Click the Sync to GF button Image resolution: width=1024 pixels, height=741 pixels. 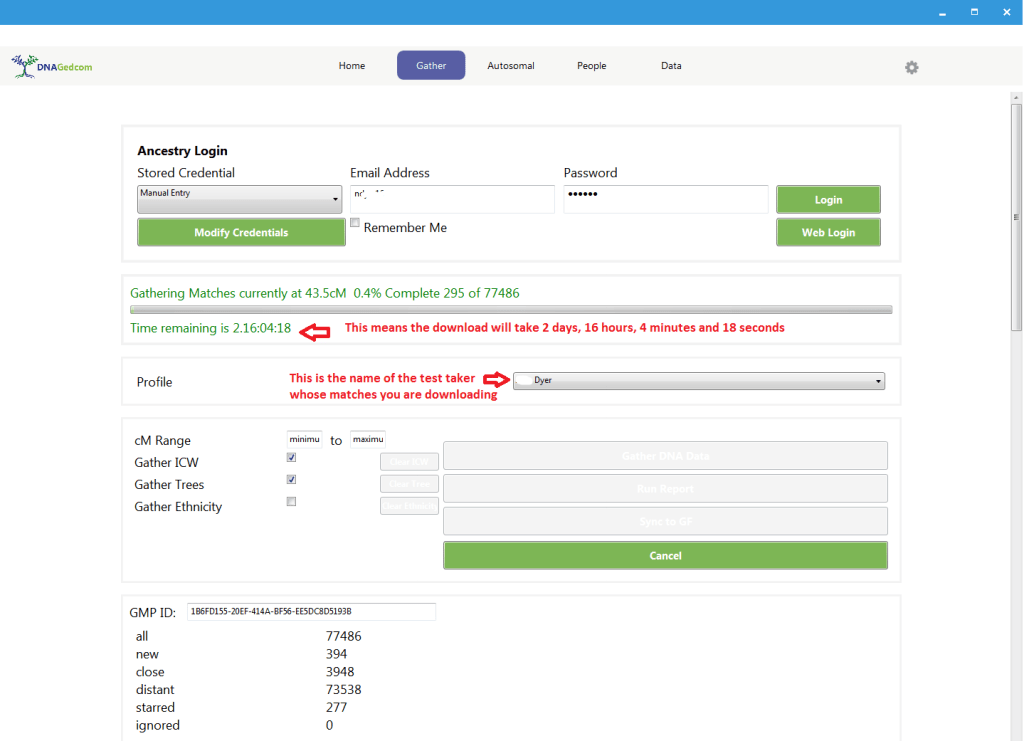tap(665, 521)
